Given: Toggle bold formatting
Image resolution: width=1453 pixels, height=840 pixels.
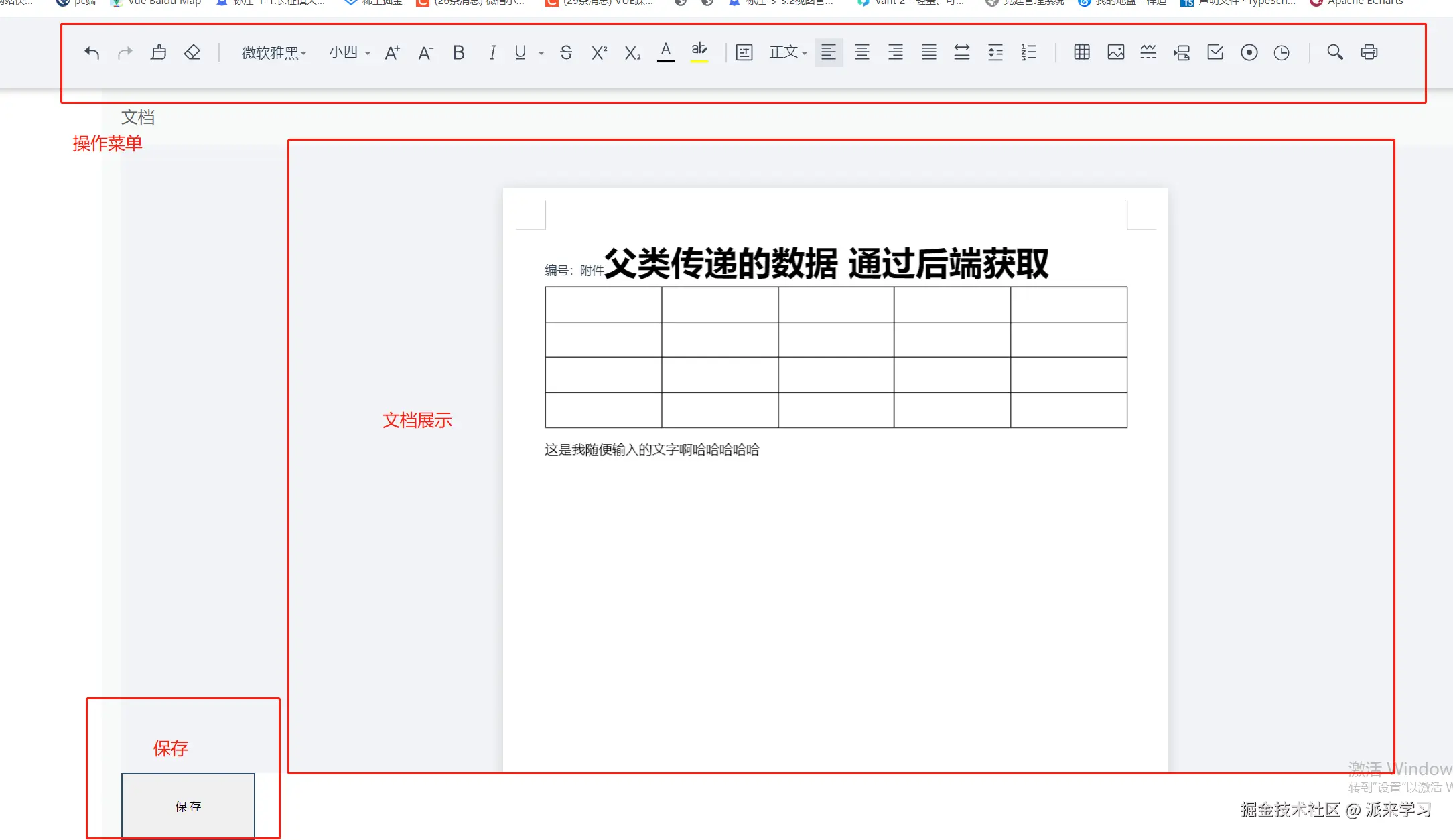Looking at the screenshot, I should (x=458, y=52).
